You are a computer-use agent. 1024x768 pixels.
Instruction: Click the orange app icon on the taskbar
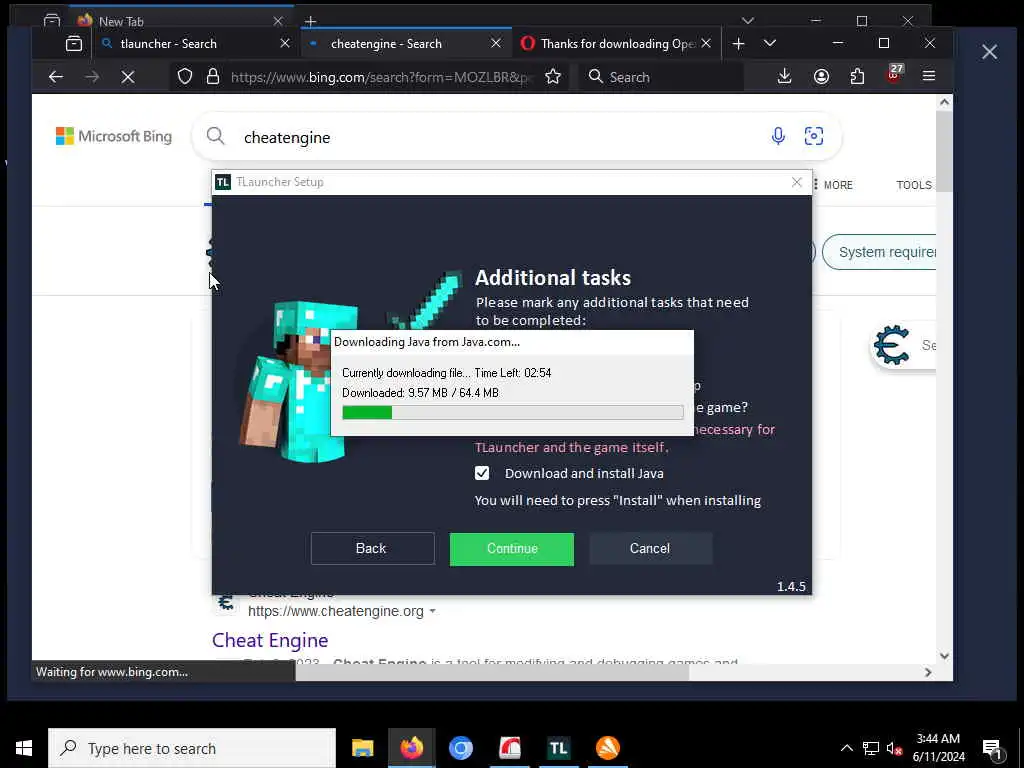pyautogui.click(x=607, y=748)
